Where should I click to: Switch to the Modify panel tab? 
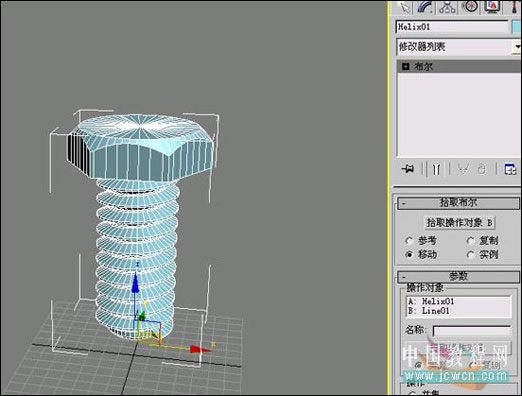tap(426, 7)
